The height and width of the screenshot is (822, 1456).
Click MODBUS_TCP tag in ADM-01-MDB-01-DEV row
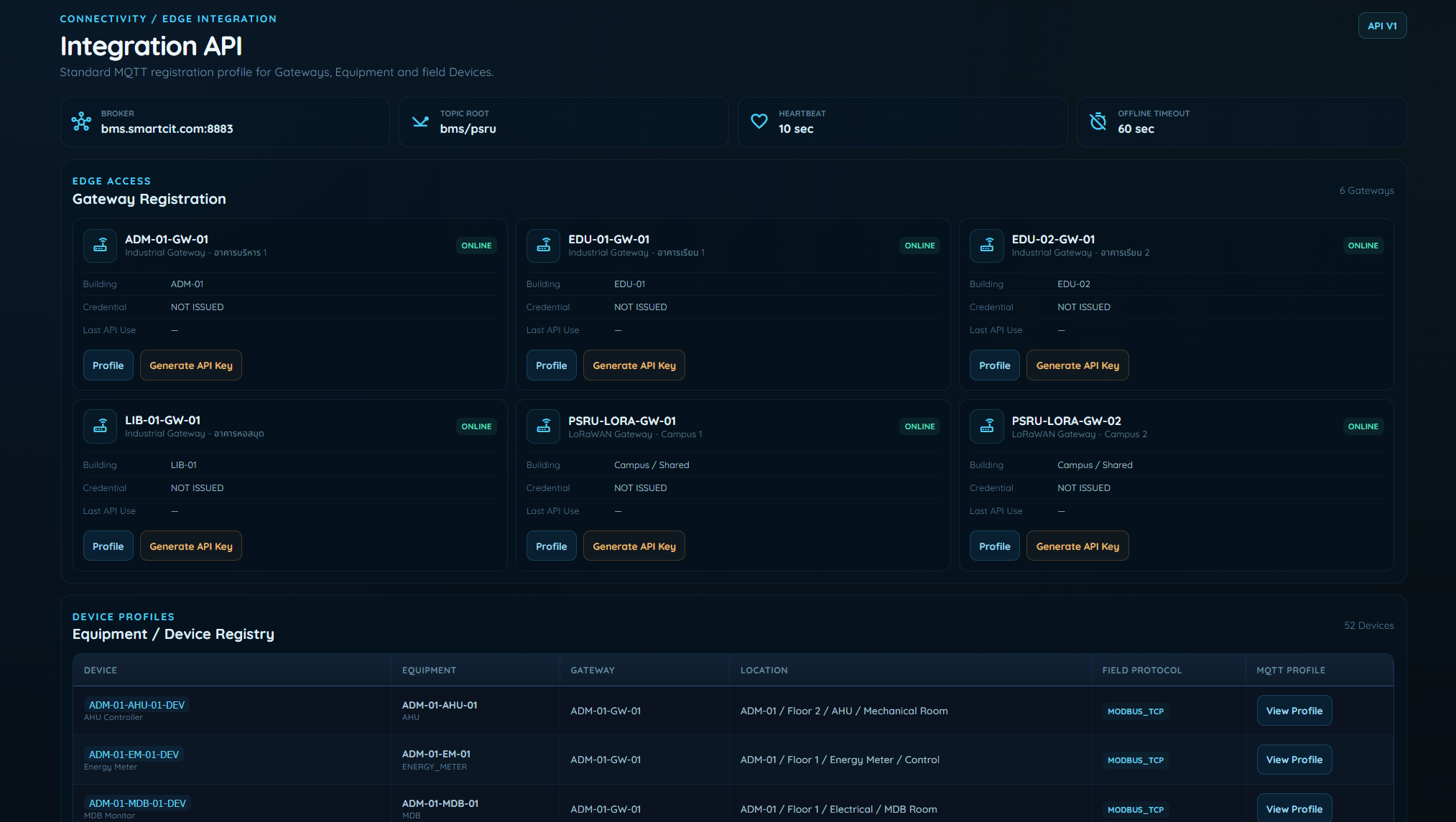[x=1136, y=810]
